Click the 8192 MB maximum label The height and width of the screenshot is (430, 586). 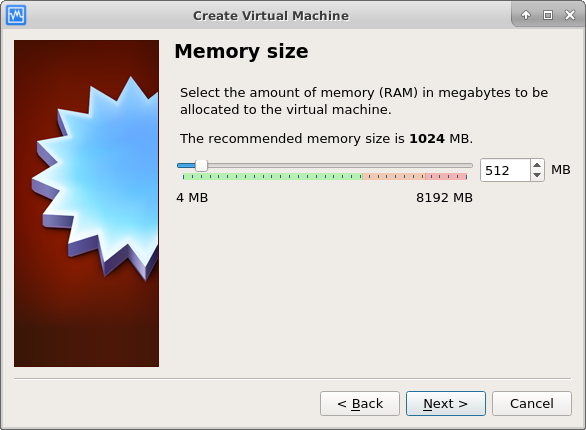click(x=444, y=198)
